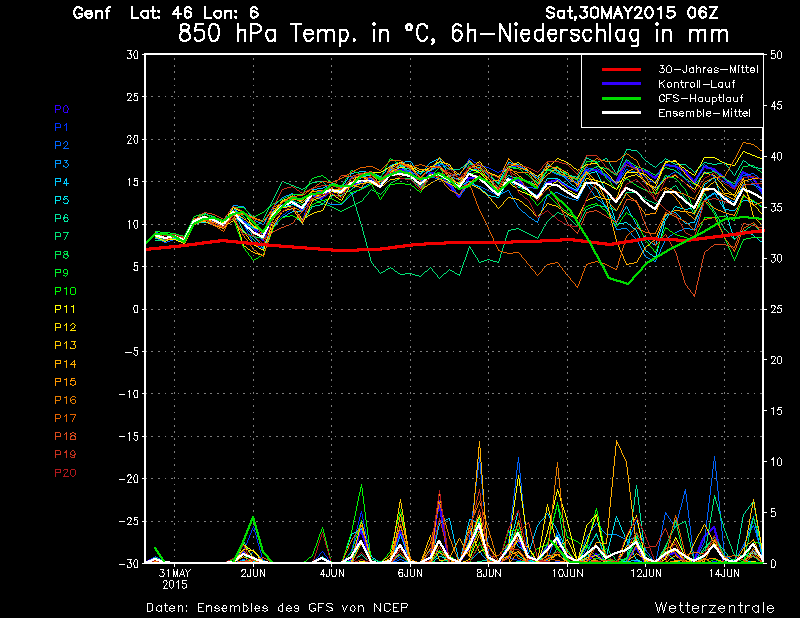Click the '35' precipitation axis value
Screen dimensions: 800x618
pyautogui.click(x=776, y=208)
